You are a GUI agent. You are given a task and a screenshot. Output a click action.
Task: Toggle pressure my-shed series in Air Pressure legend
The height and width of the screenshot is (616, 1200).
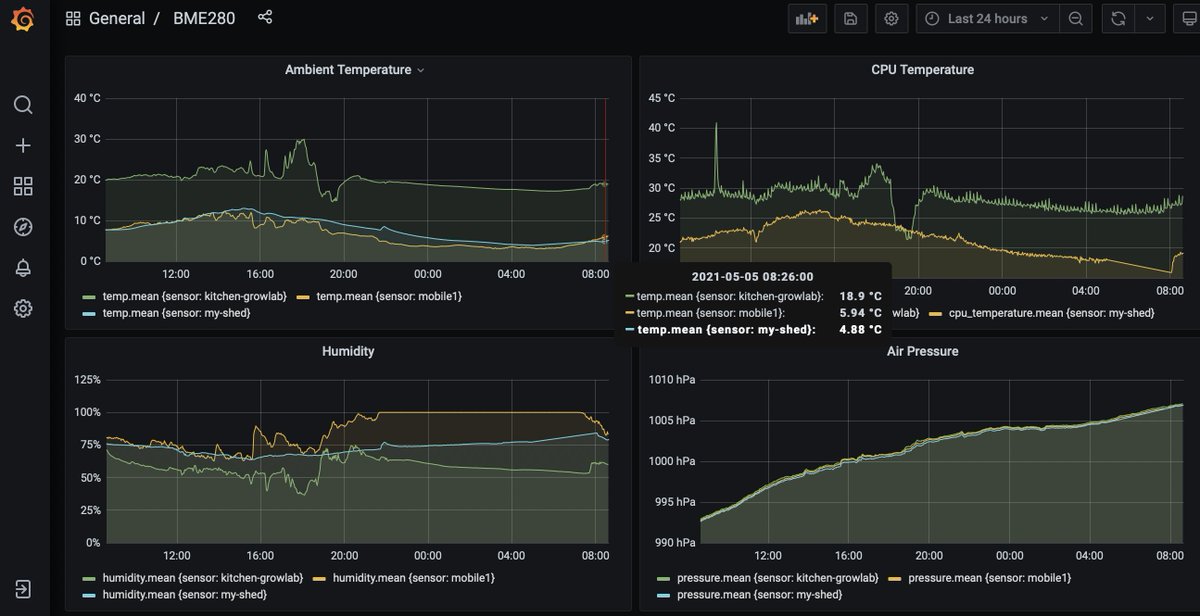[745, 595]
